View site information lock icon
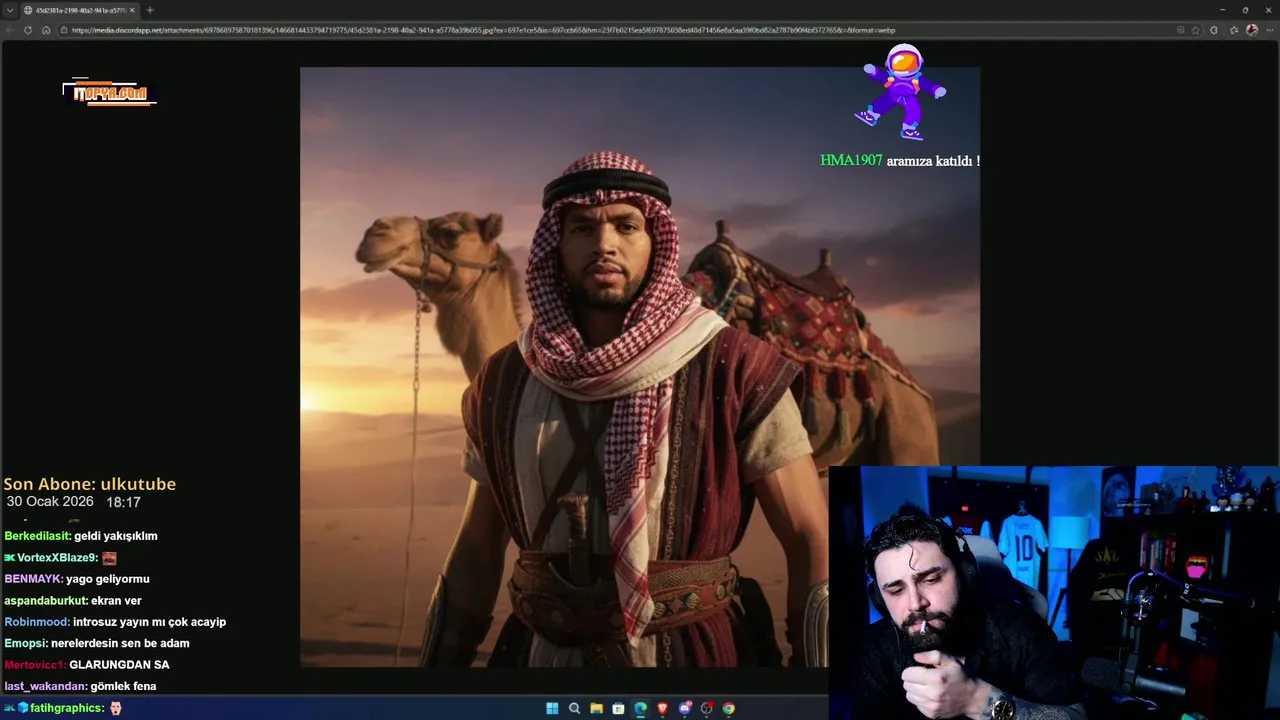The height and width of the screenshot is (720, 1280). 65,30
